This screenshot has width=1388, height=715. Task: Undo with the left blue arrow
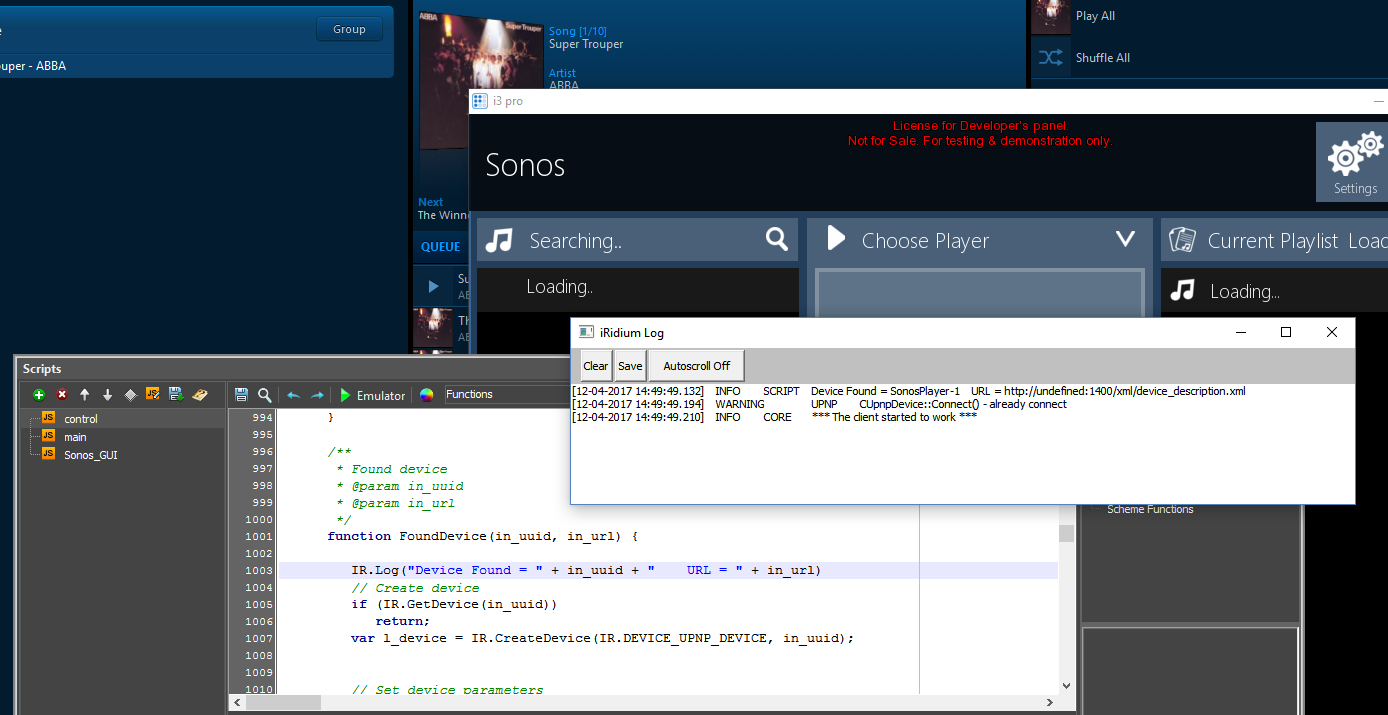293,395
